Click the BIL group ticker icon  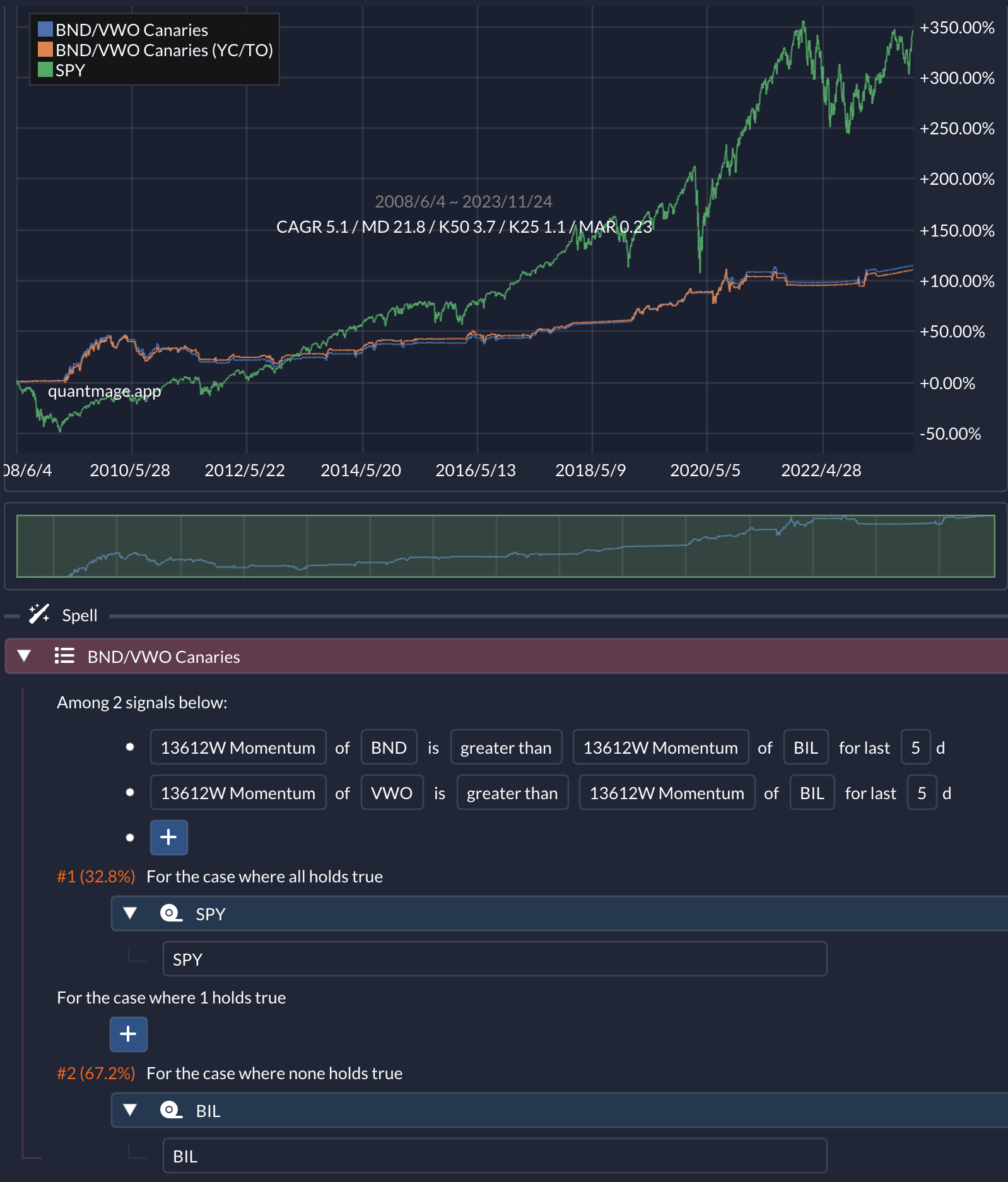171,1110
